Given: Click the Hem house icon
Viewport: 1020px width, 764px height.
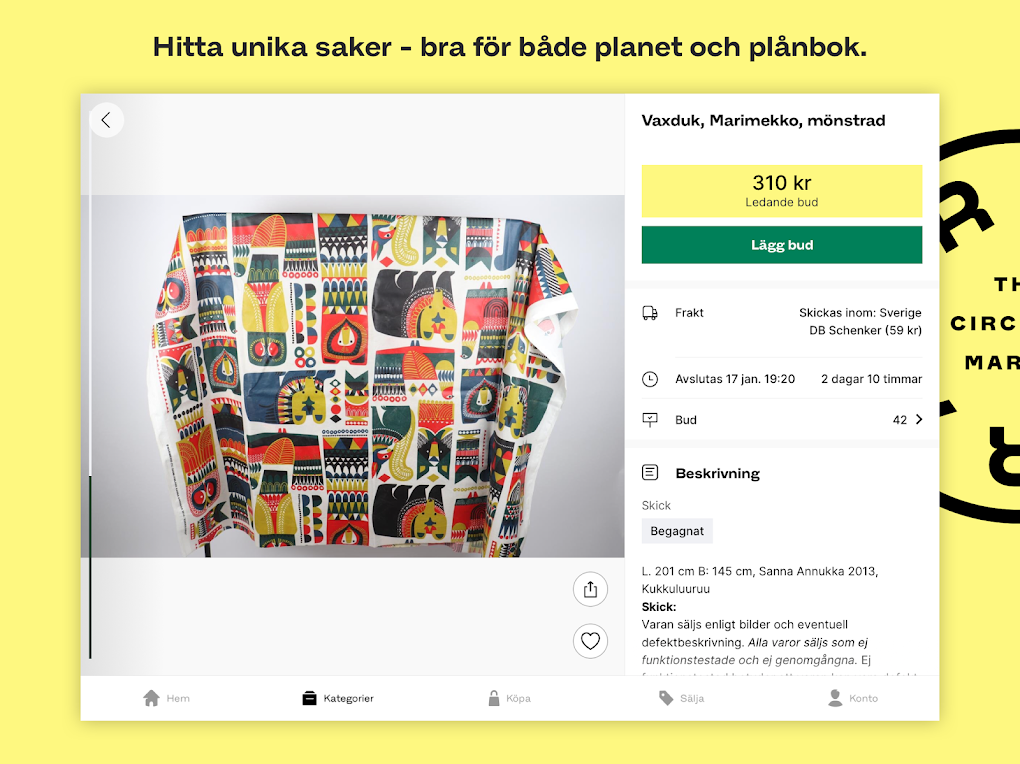Looking at the screenshot, I should (x=152, y=698).
